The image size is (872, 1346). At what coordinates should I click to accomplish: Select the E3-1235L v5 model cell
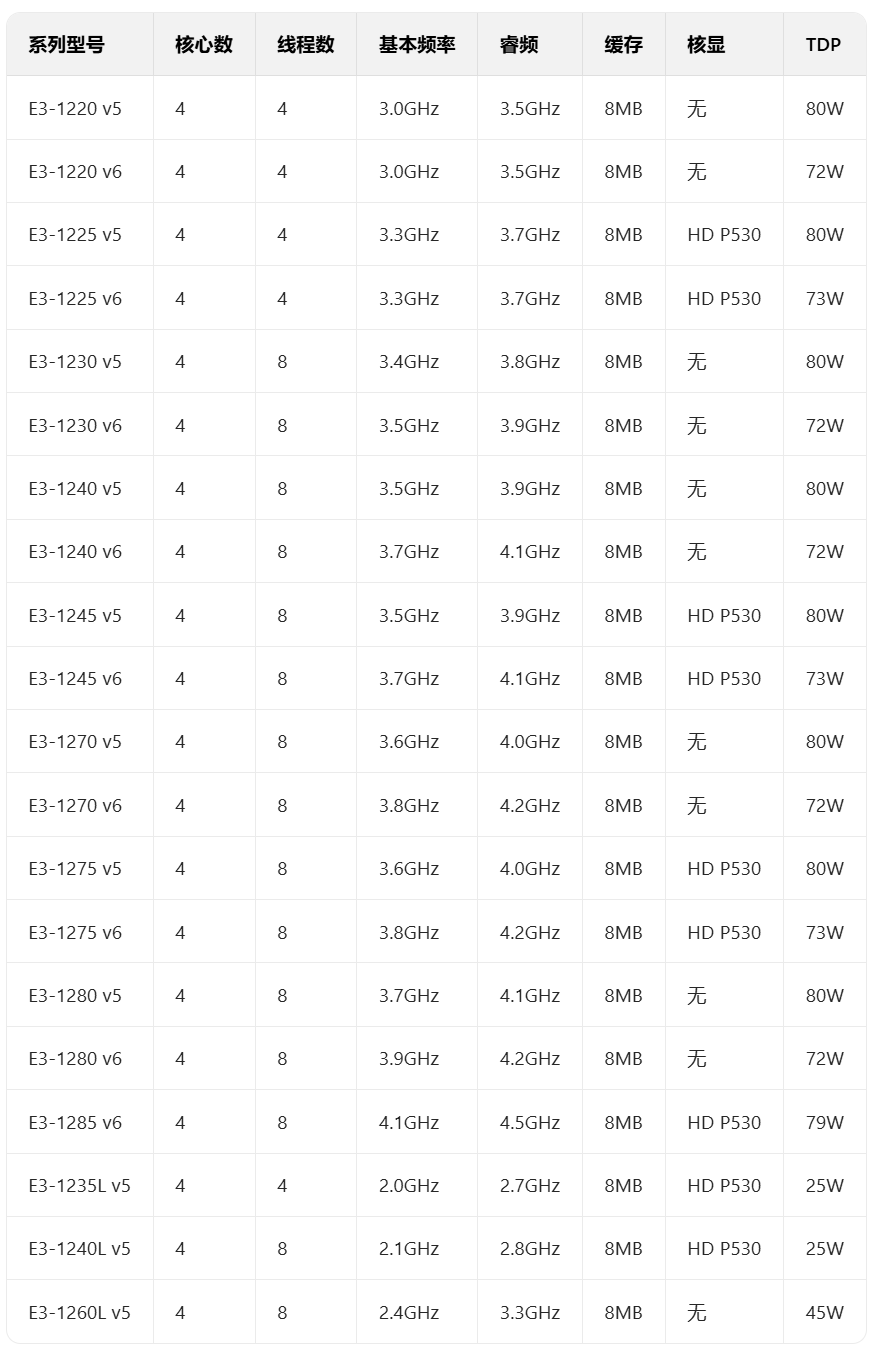pyautogui.click(x=79, y=1185)
